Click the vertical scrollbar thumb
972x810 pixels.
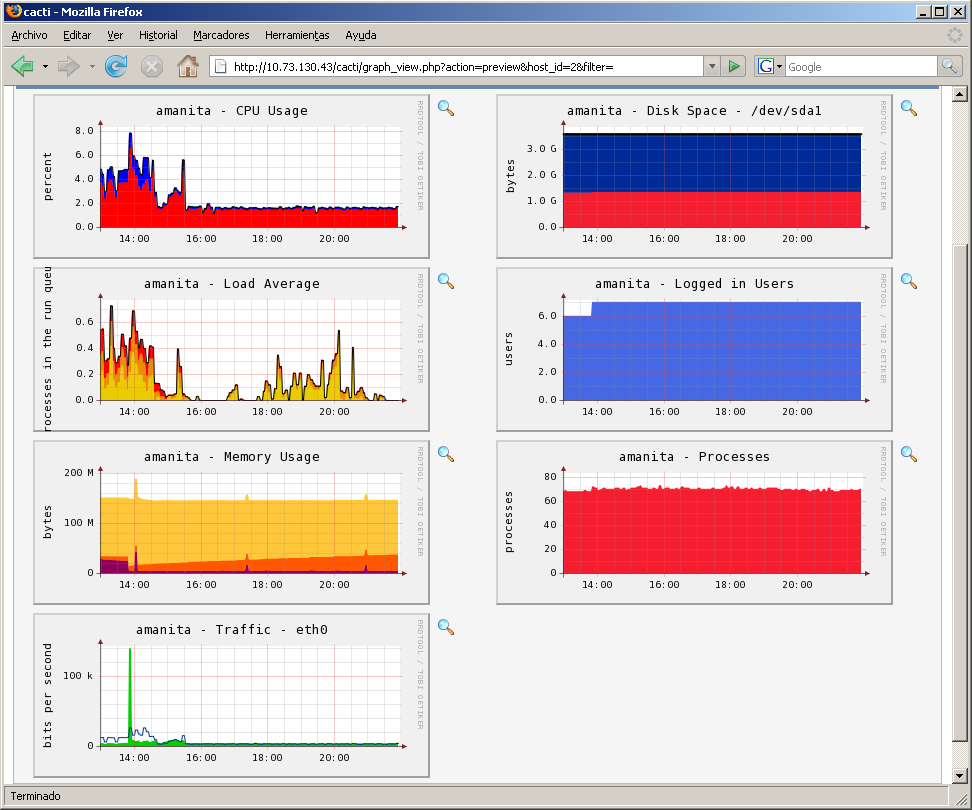pyautogui.click(x=959, y=493)
